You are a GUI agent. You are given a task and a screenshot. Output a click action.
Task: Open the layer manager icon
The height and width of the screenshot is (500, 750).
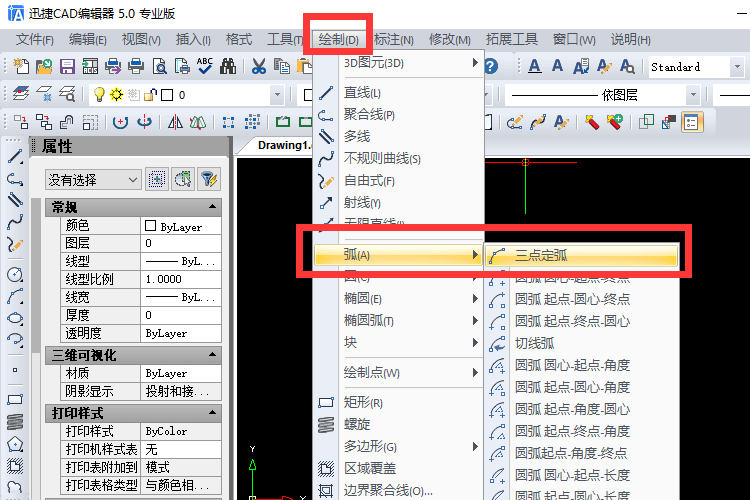tap(21, 94)
